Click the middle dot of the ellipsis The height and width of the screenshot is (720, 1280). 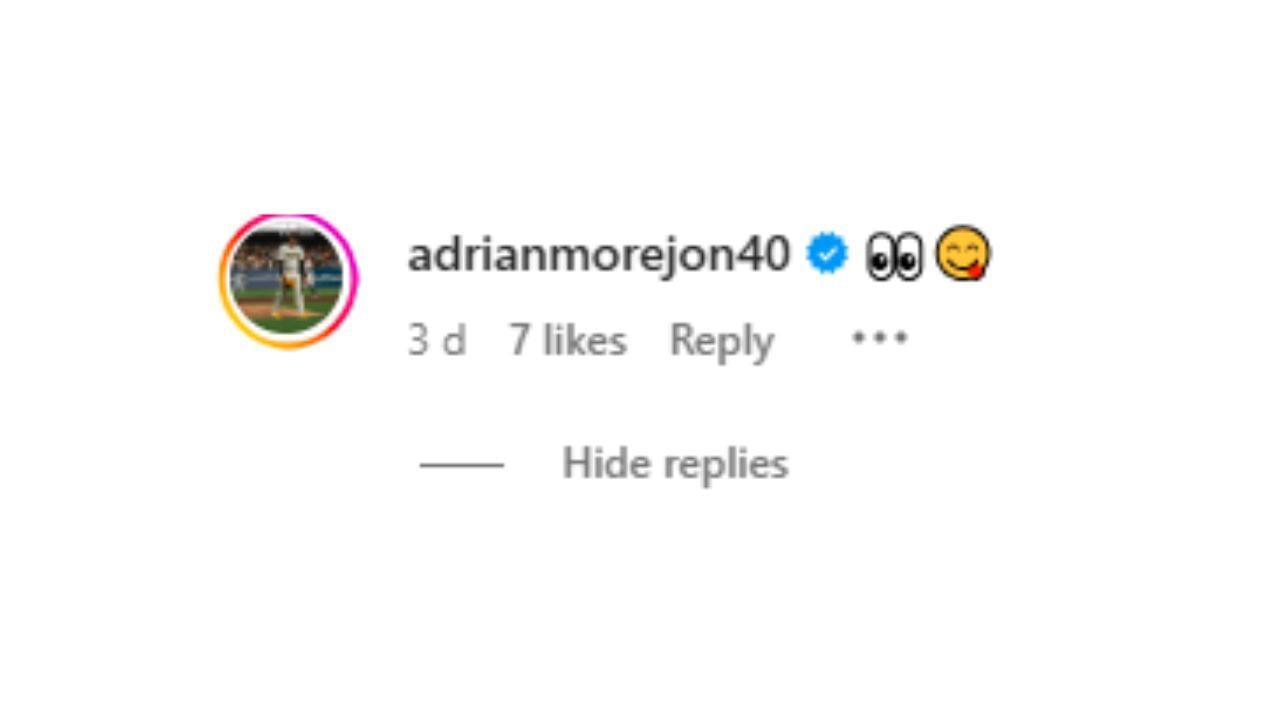[880, 338]
